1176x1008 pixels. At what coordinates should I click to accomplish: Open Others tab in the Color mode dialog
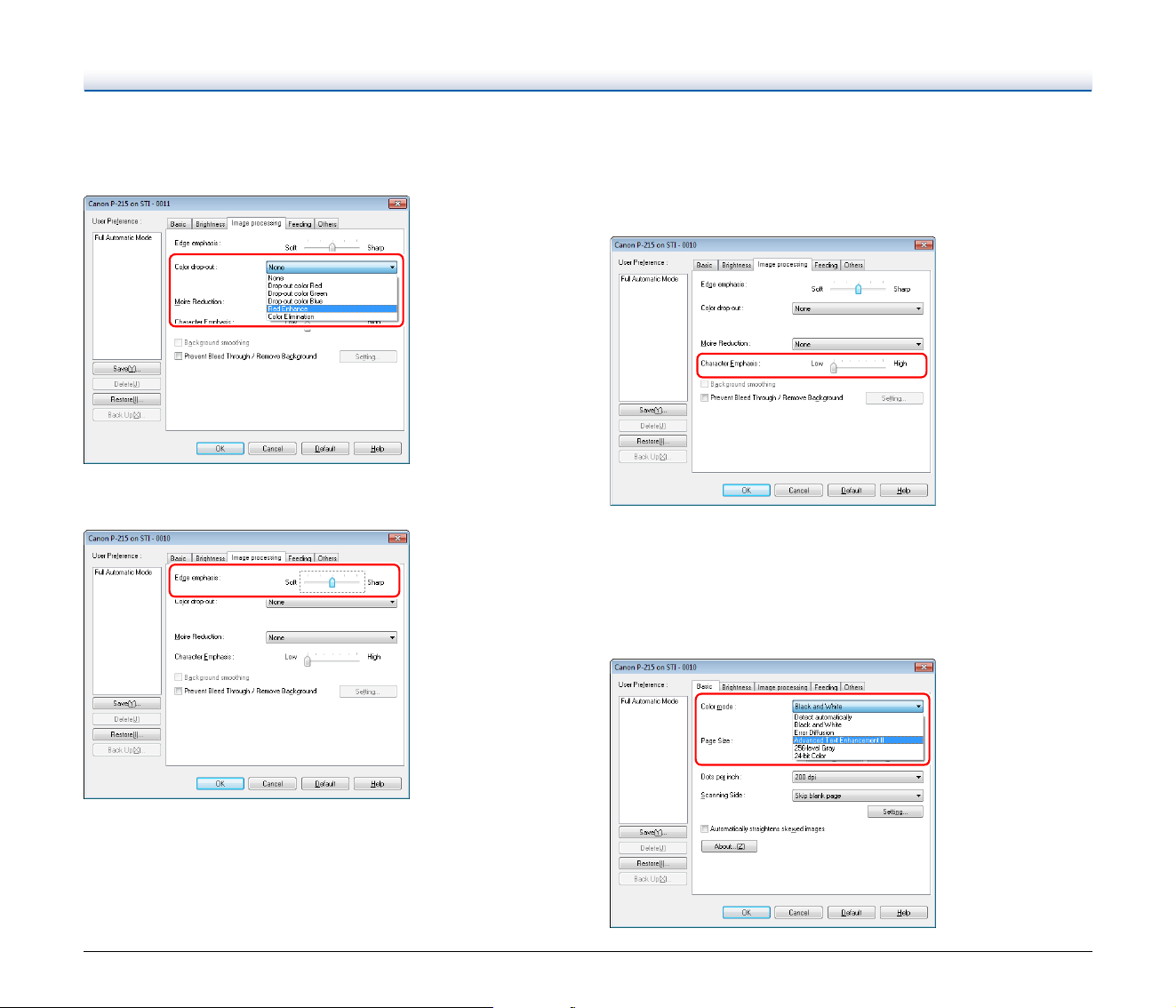[853, 687]
